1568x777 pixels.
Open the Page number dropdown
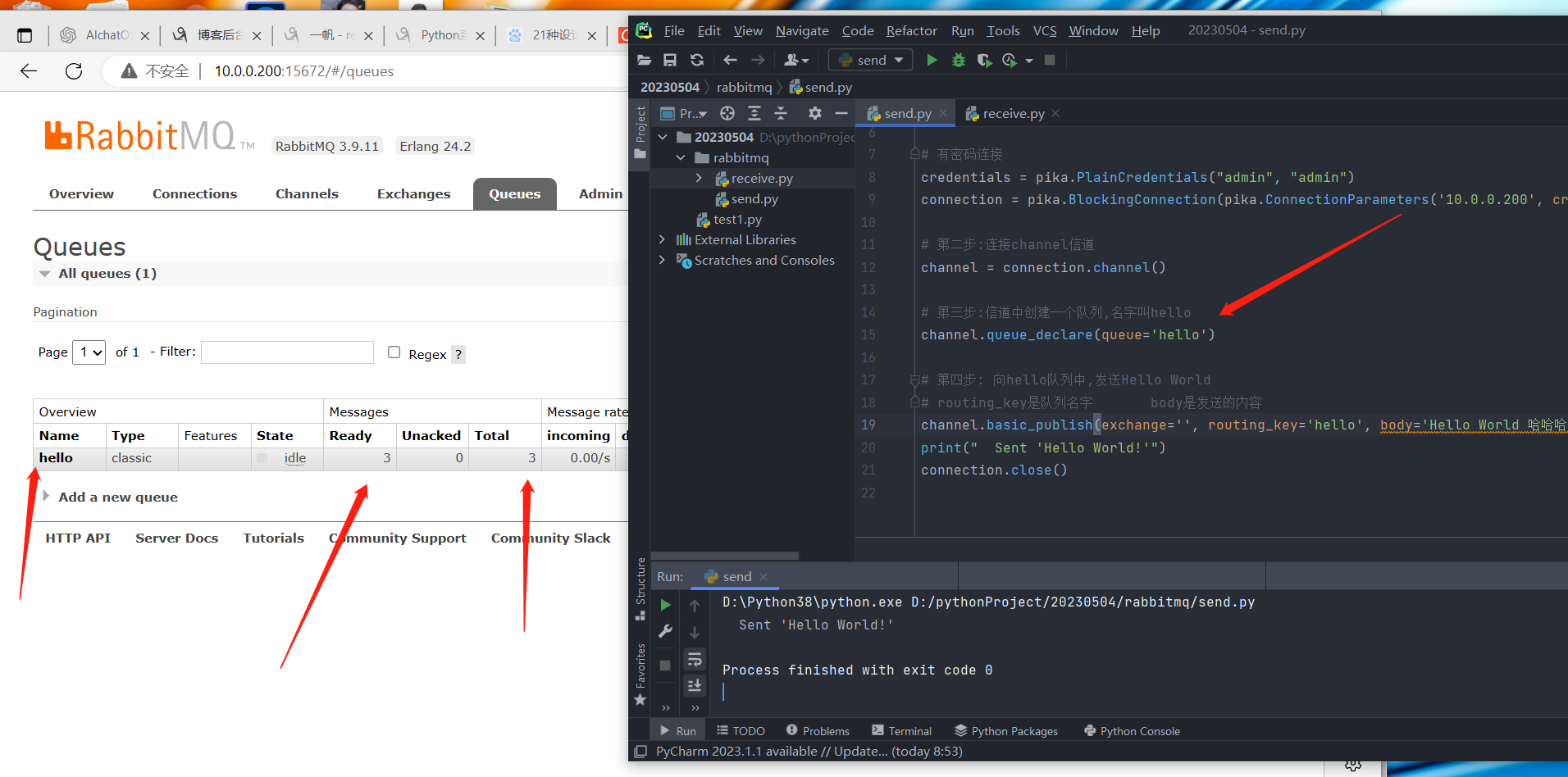(89, 352)
